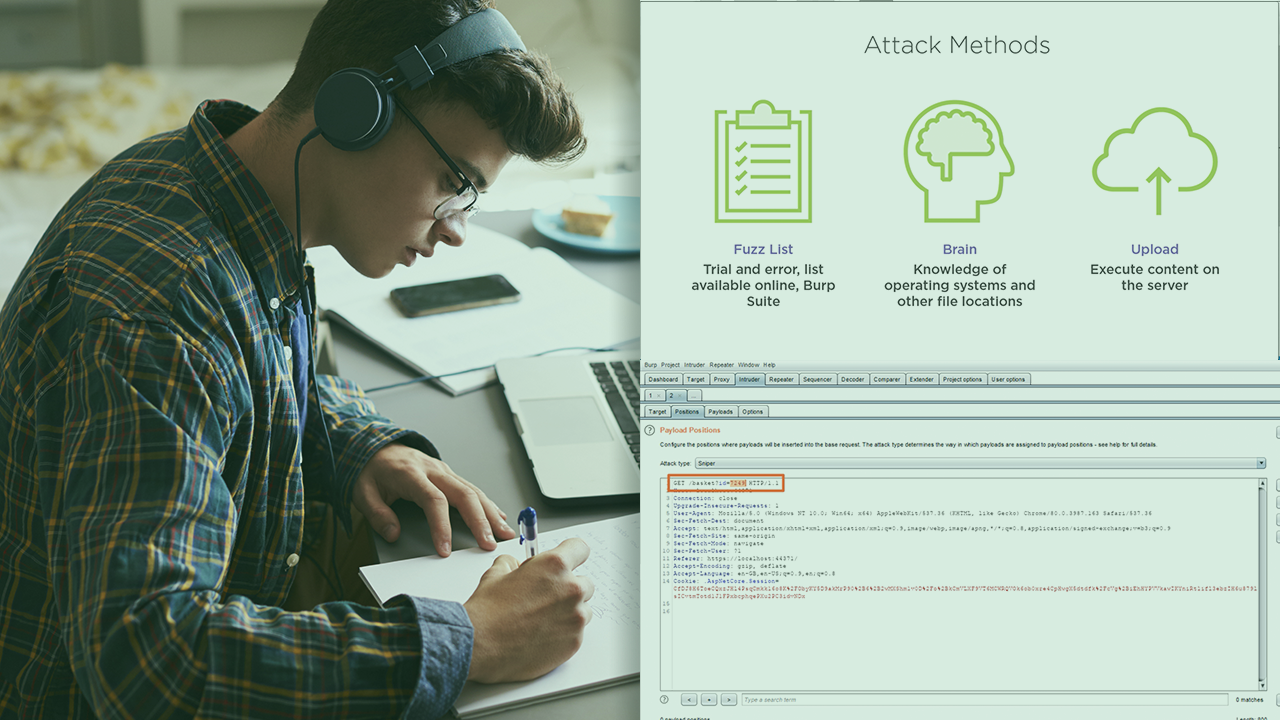Select the Positions sub-tab
1280x720 pixels.
click(x=687, y=411)
